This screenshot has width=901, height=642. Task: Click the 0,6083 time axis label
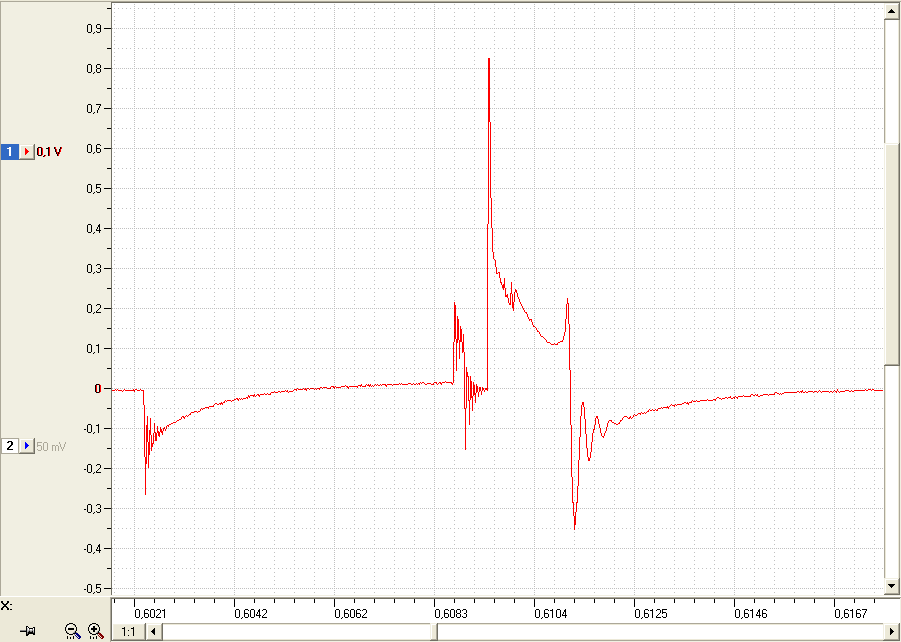point(450,614)
